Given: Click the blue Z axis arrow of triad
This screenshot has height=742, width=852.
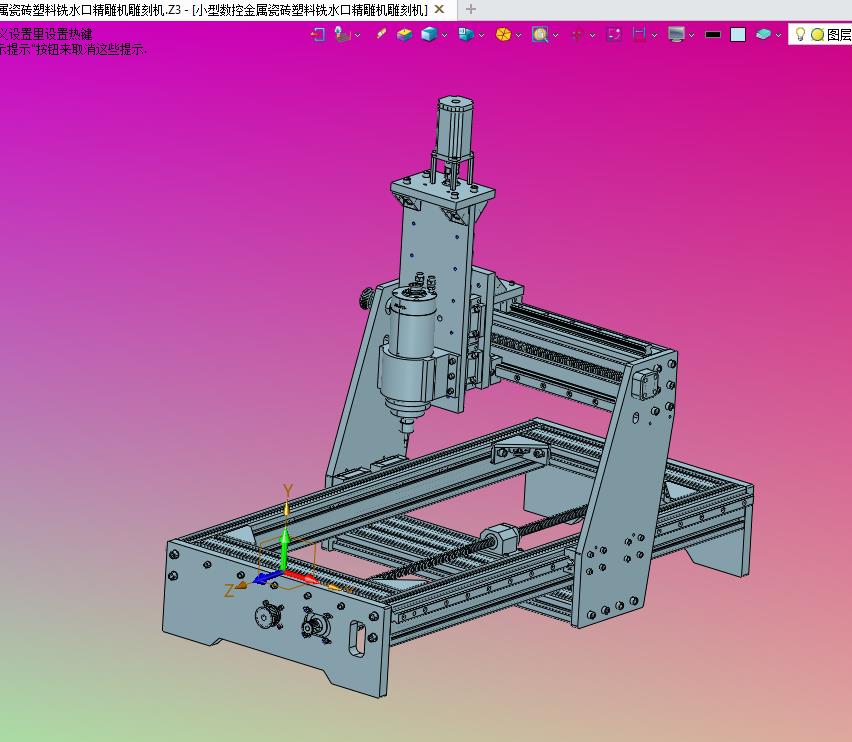Looking at the screenshot, I should (x=267, y=577).
